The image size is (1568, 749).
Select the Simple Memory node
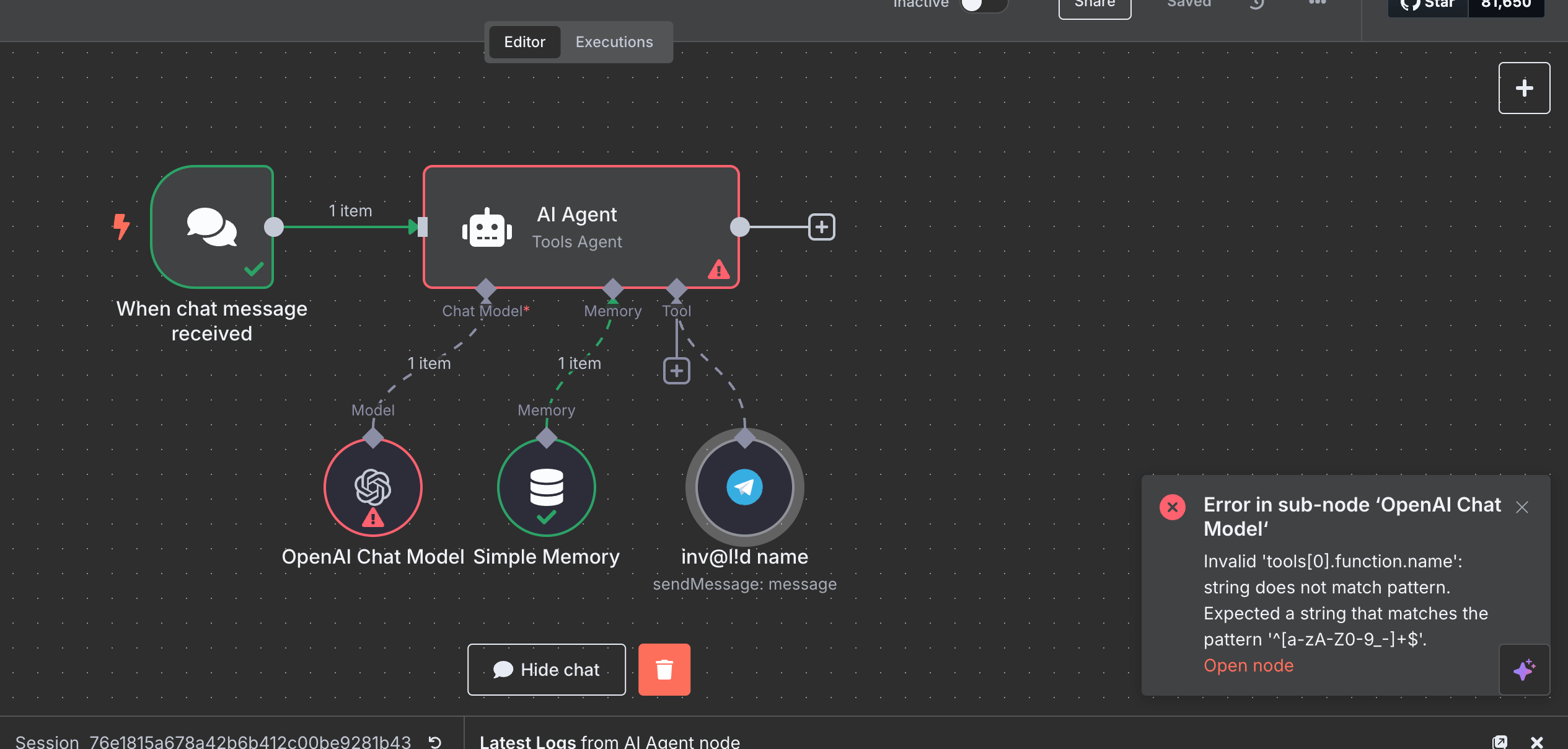tap(546, 487)
